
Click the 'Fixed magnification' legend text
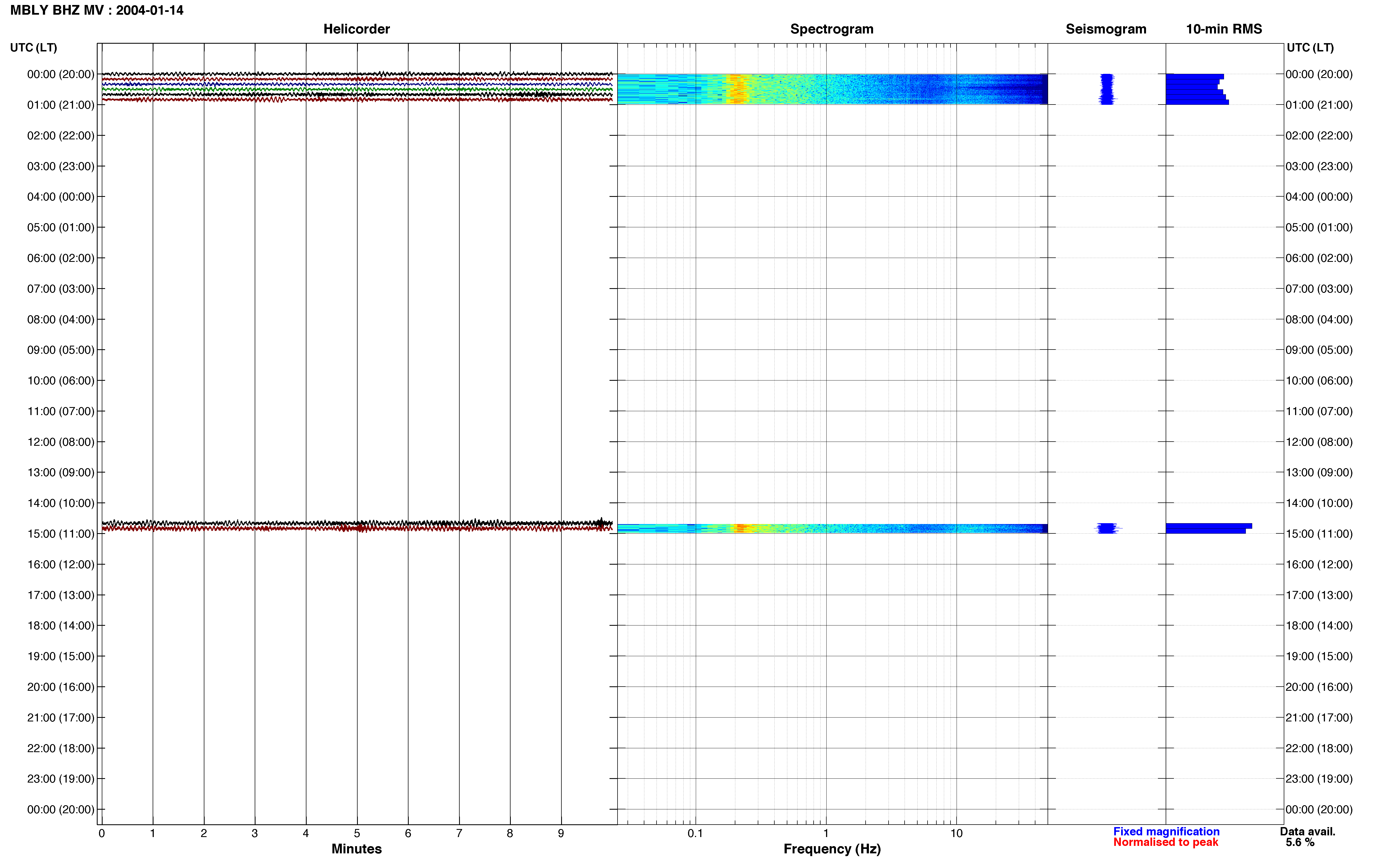[1166, 831]
